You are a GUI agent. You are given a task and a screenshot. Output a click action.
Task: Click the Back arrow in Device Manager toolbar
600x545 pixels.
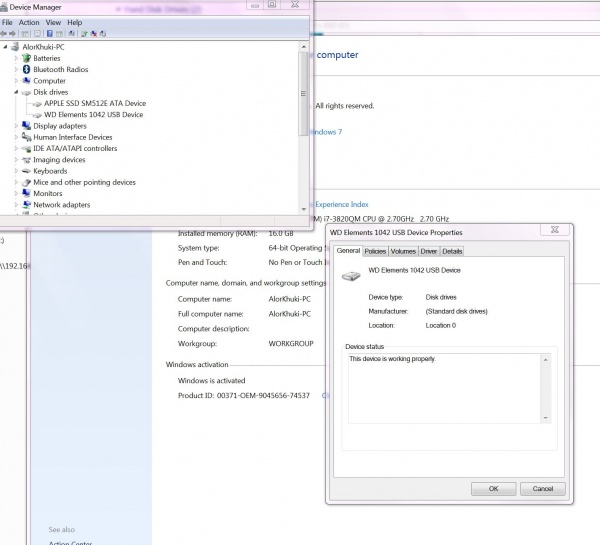(3, 34)
